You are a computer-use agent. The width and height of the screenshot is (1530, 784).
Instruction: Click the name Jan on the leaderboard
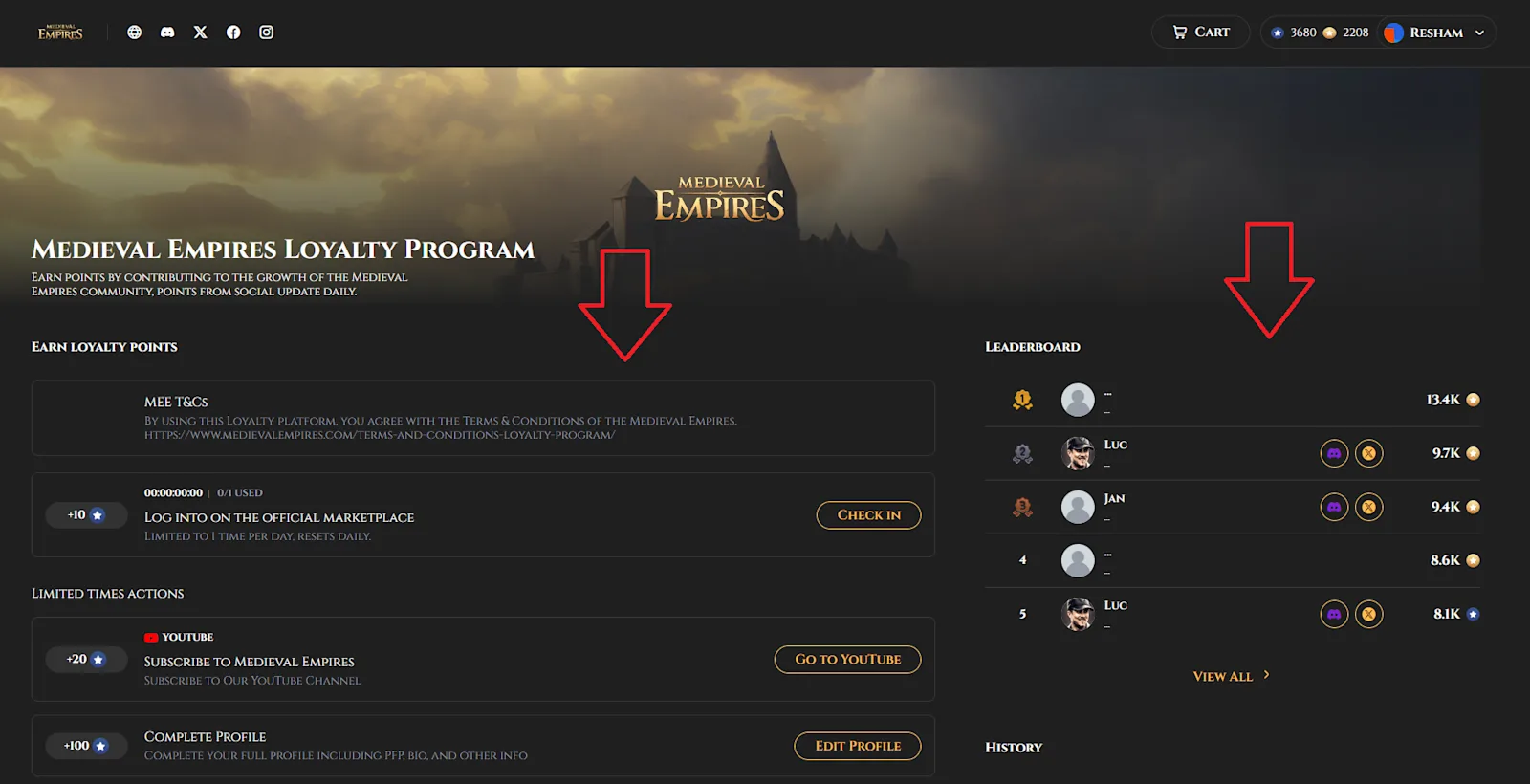tap(1115, 499)
